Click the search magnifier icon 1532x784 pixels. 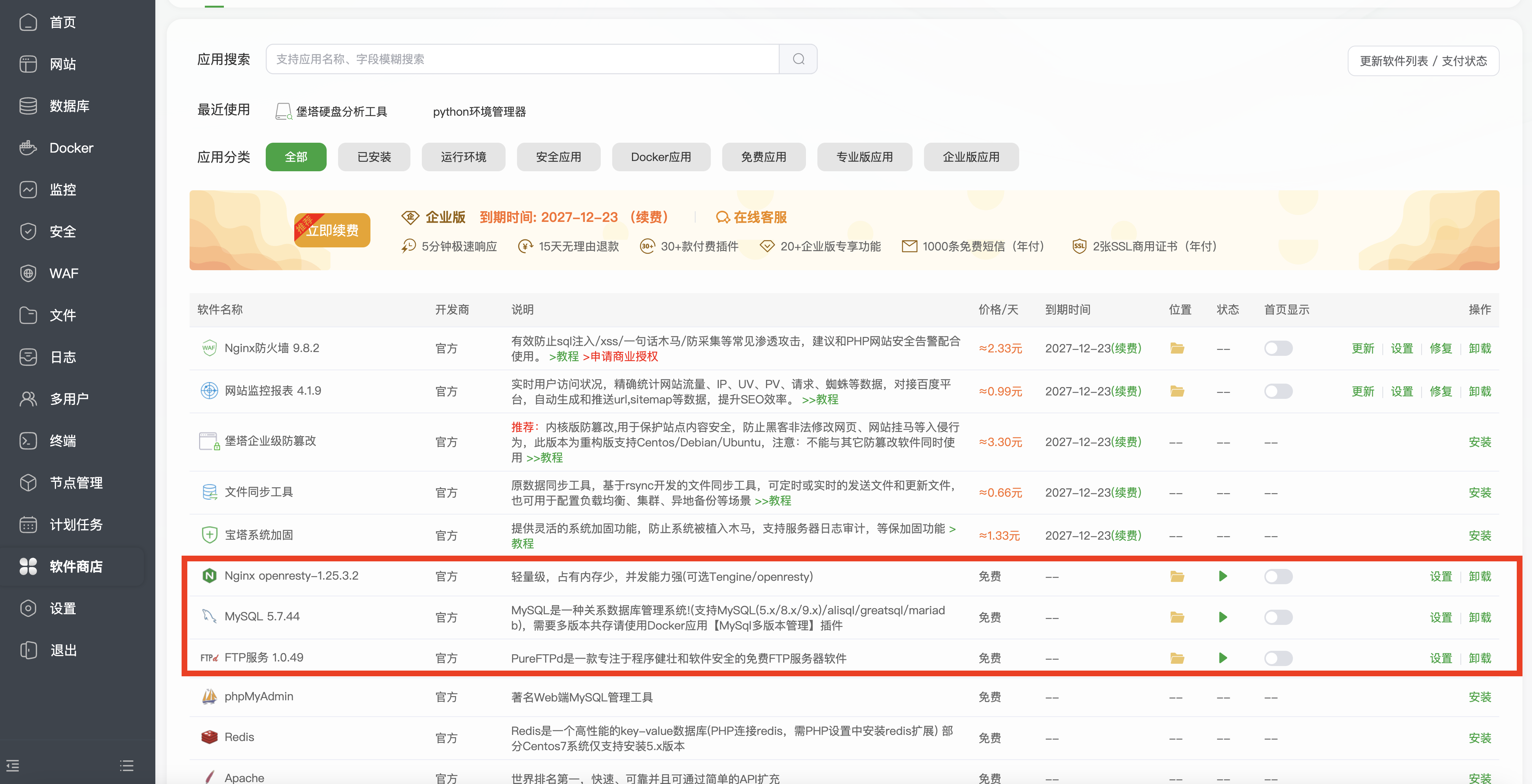[x=798, y=58]
